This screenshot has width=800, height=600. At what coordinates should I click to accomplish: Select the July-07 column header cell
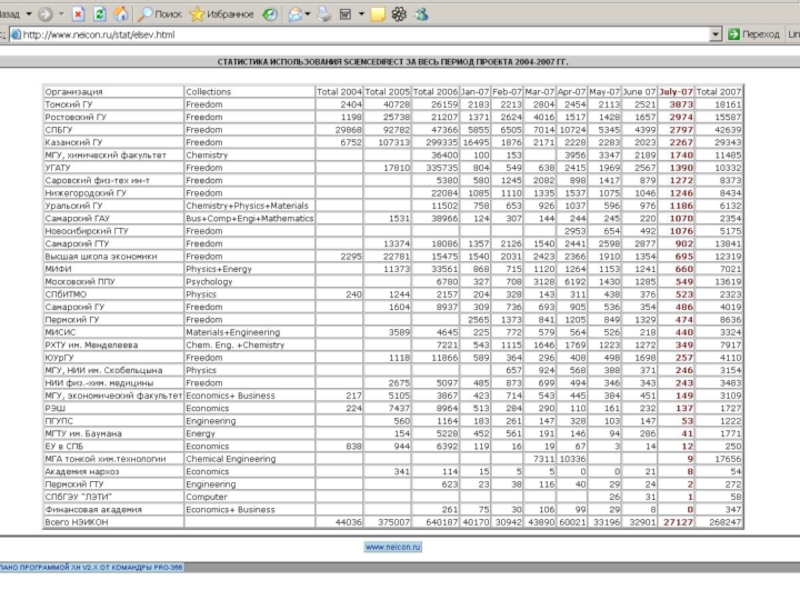[x=676, y=92]
